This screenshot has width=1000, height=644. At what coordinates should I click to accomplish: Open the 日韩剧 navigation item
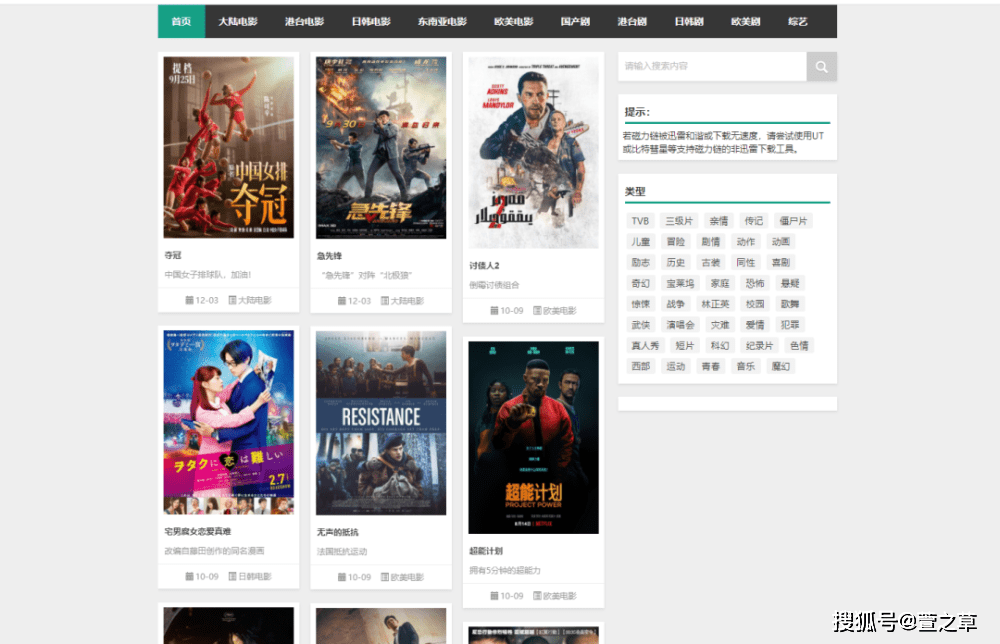pos(689,22)
